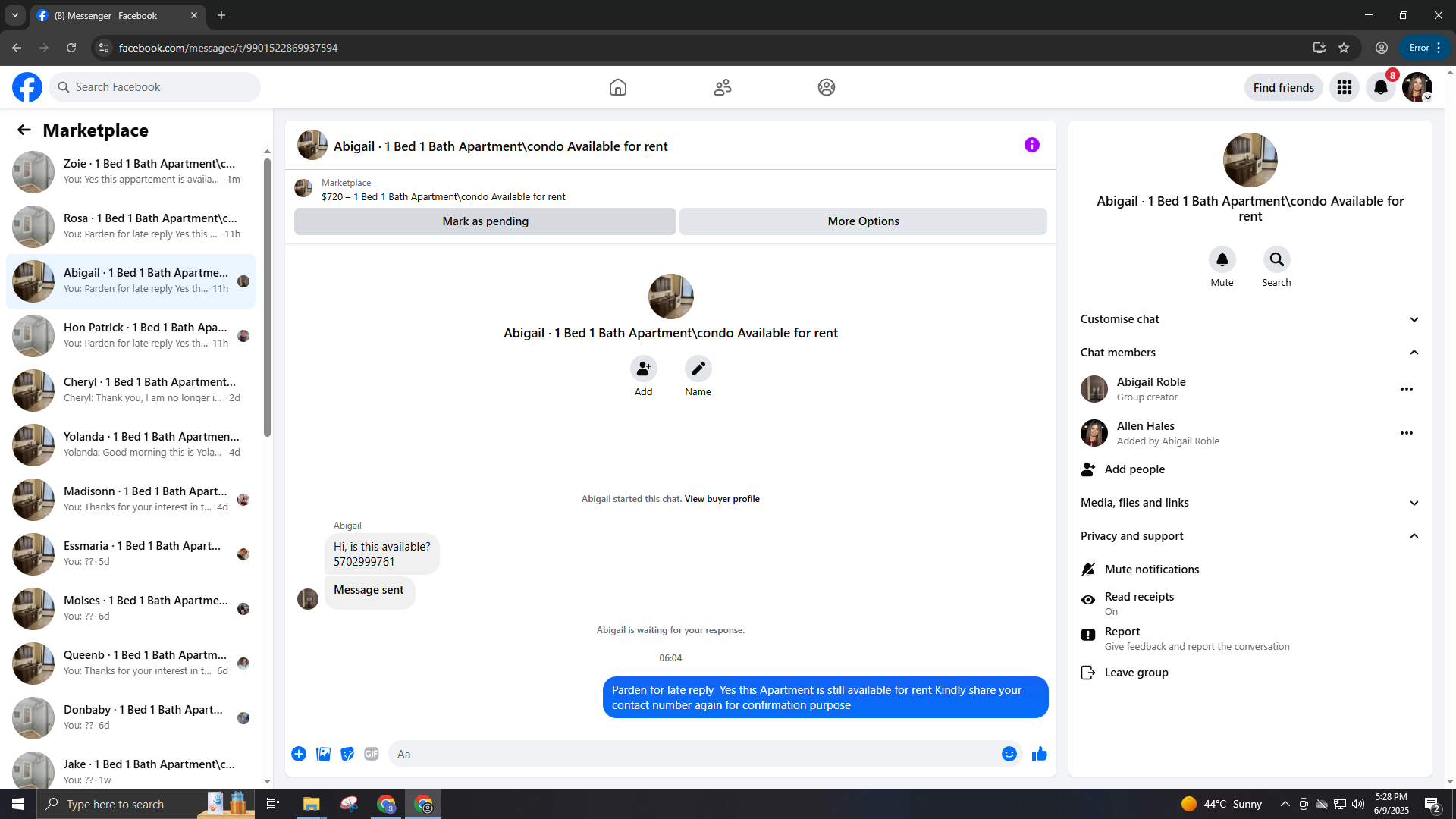Choose a sticker in composer

(x=347, y=754)
